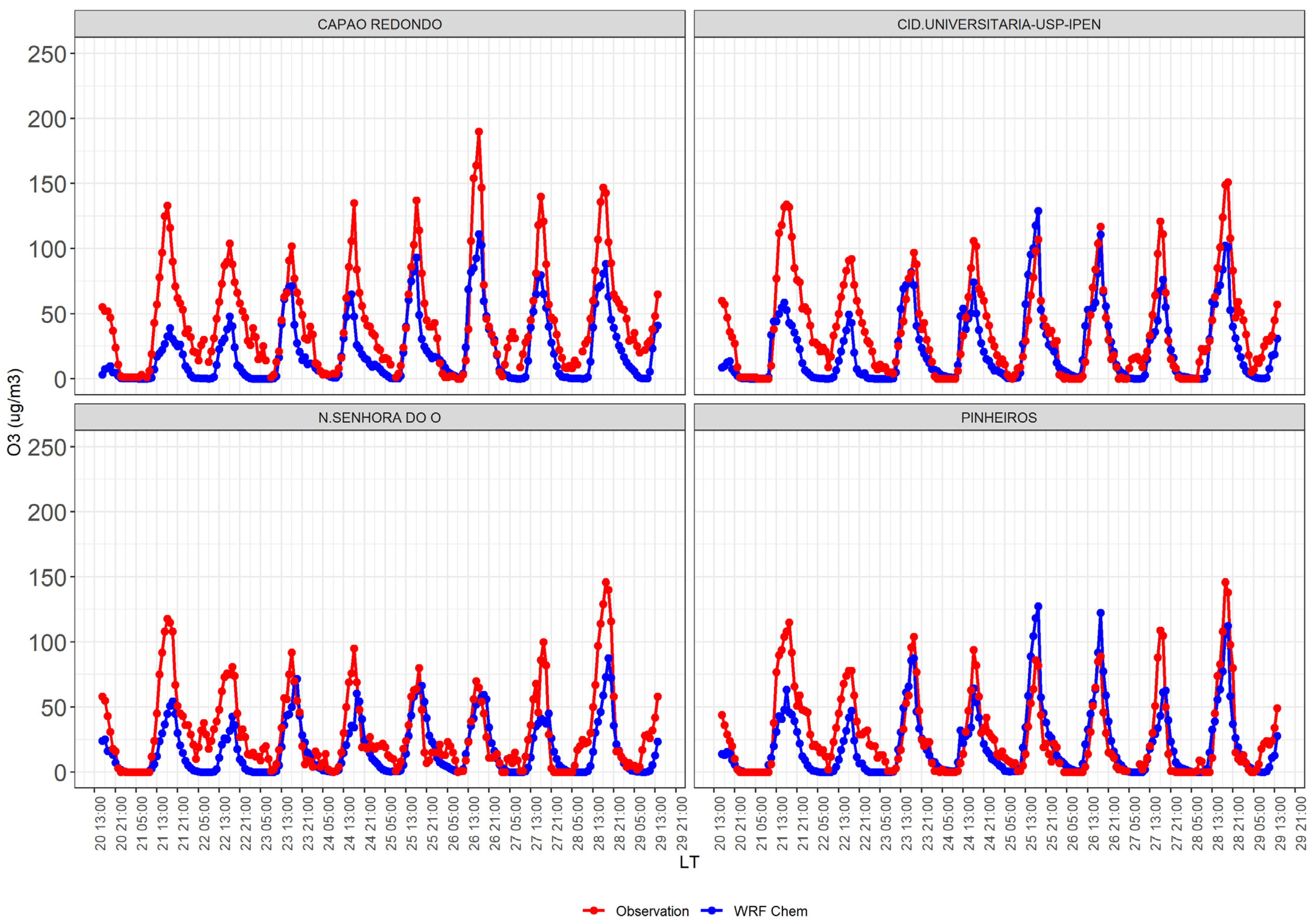Click the WRF Chem legend label
The width and height of the screenshot is (1316, 924).
[x=770, y=911]
